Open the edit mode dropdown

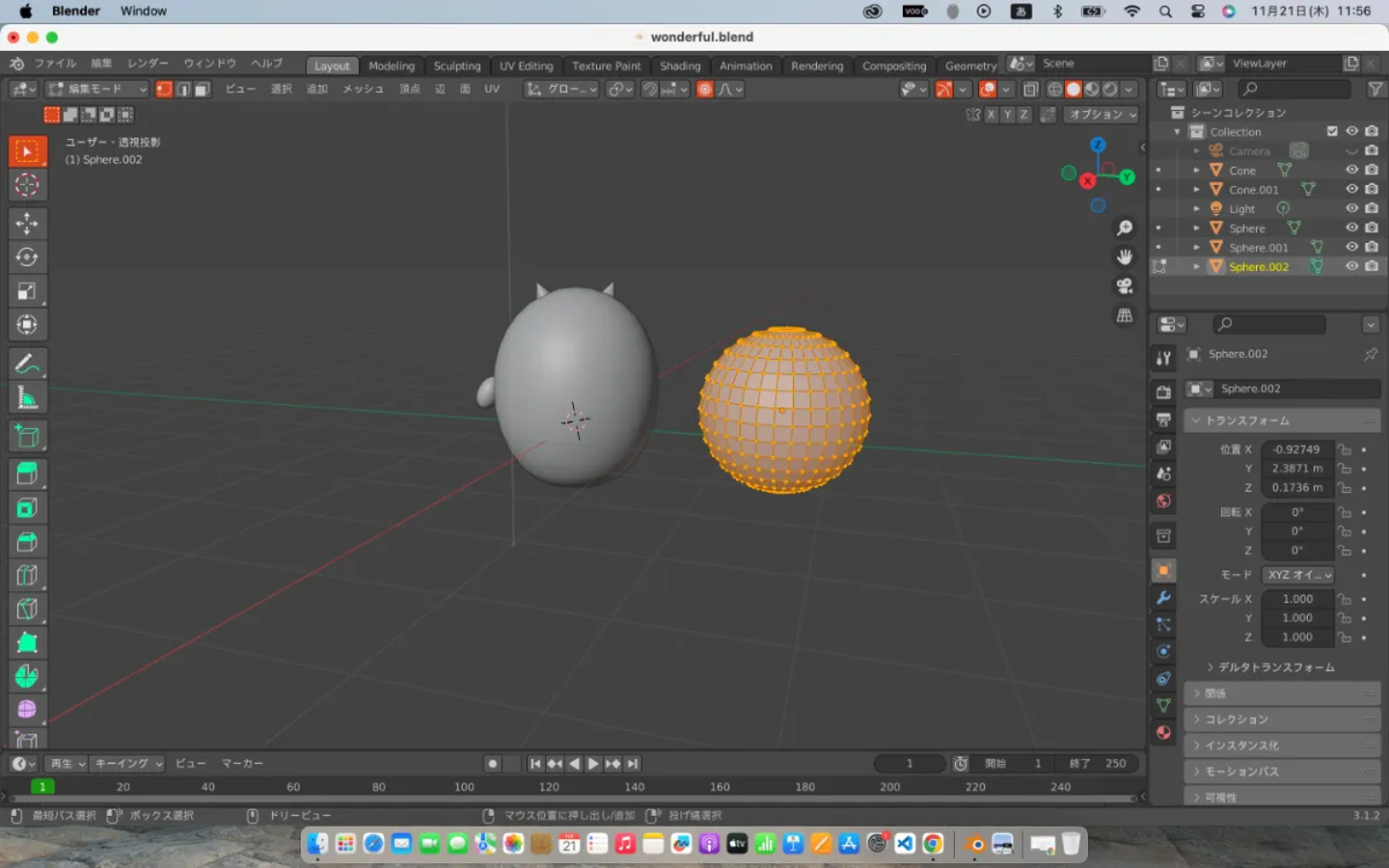[x=97, y=89]
